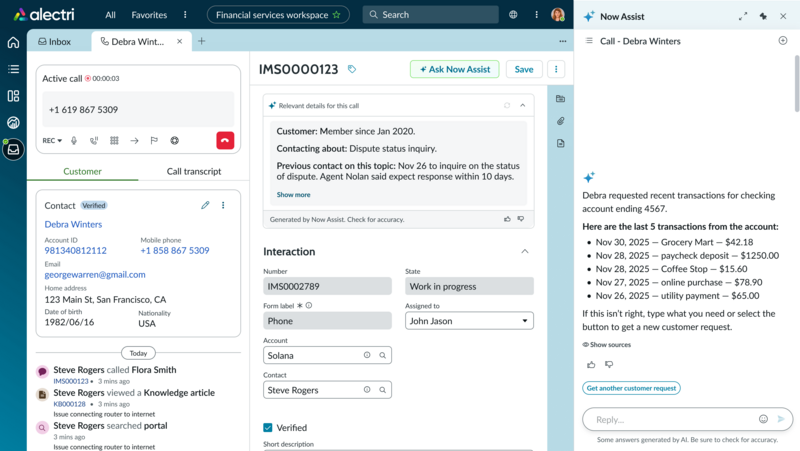Dislike the Now Assist transactions answer
This screenshot has height=451, width=800.
point(609,364)
